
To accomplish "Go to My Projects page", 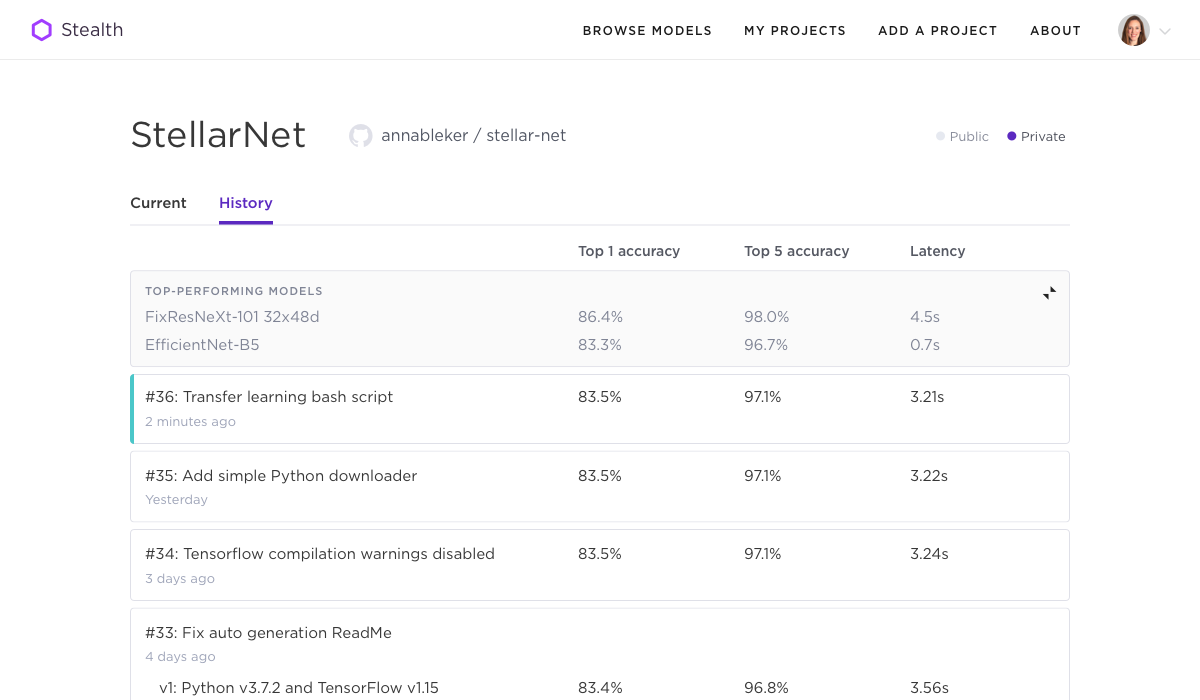I will (x=794, y=31).
